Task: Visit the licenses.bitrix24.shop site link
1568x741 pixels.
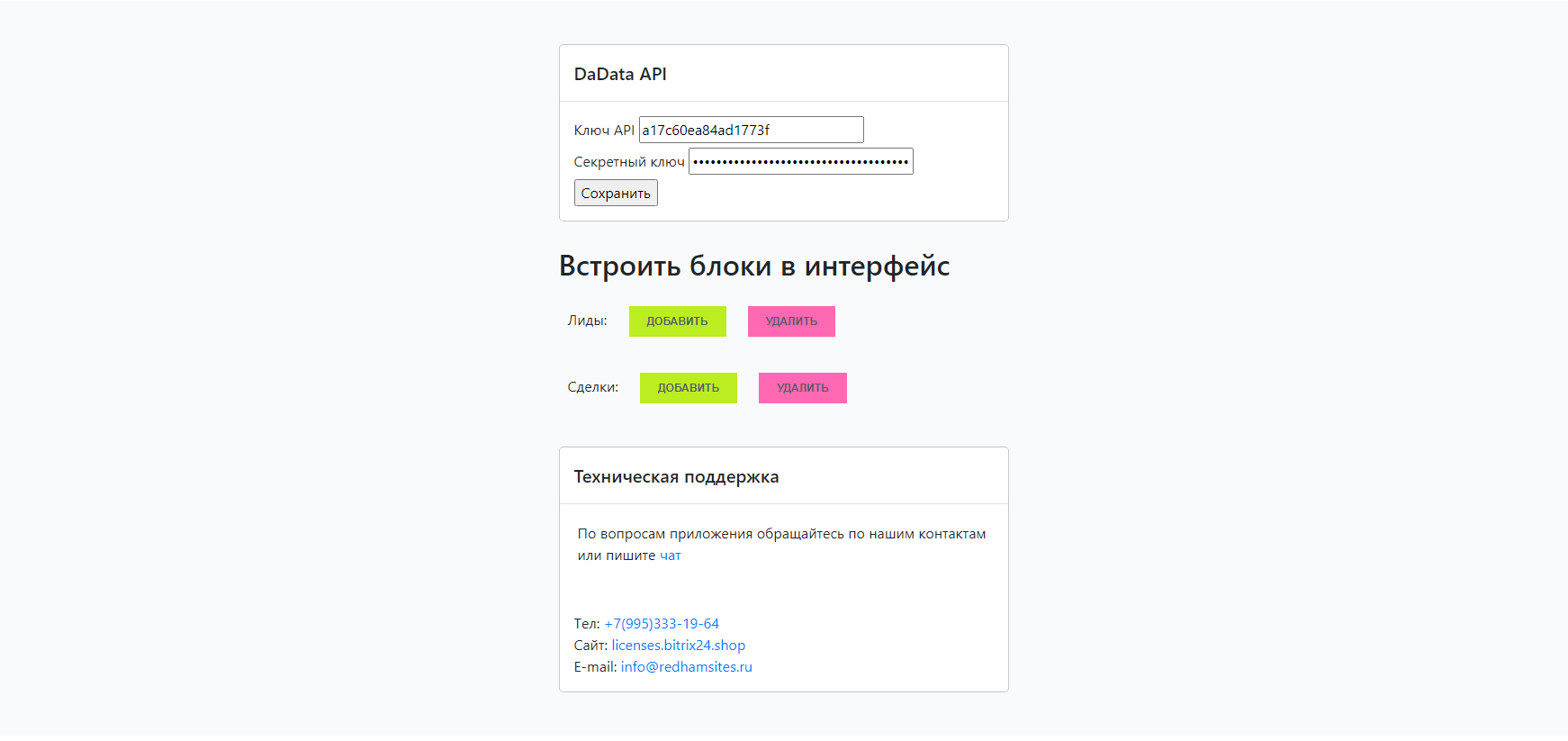Action: coord(679,646)
